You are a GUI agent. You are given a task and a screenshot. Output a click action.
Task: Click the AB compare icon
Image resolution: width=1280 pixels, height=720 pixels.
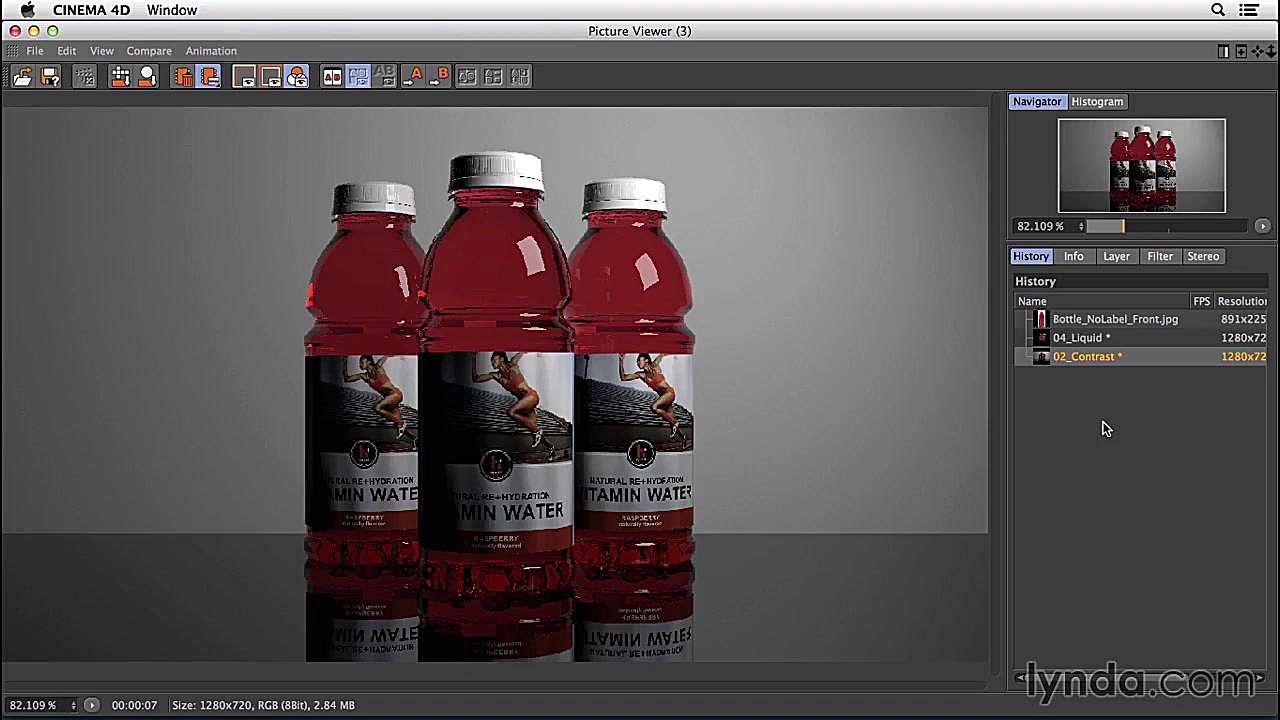click(x=332, y=77)
